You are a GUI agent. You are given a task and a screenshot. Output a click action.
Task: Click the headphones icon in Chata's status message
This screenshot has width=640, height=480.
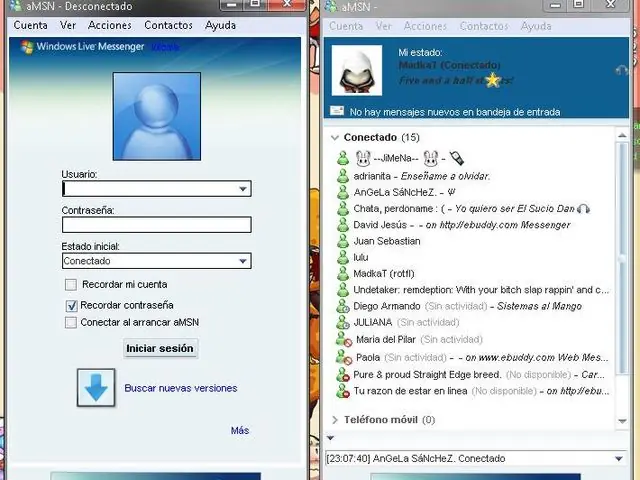click(584, 209)
